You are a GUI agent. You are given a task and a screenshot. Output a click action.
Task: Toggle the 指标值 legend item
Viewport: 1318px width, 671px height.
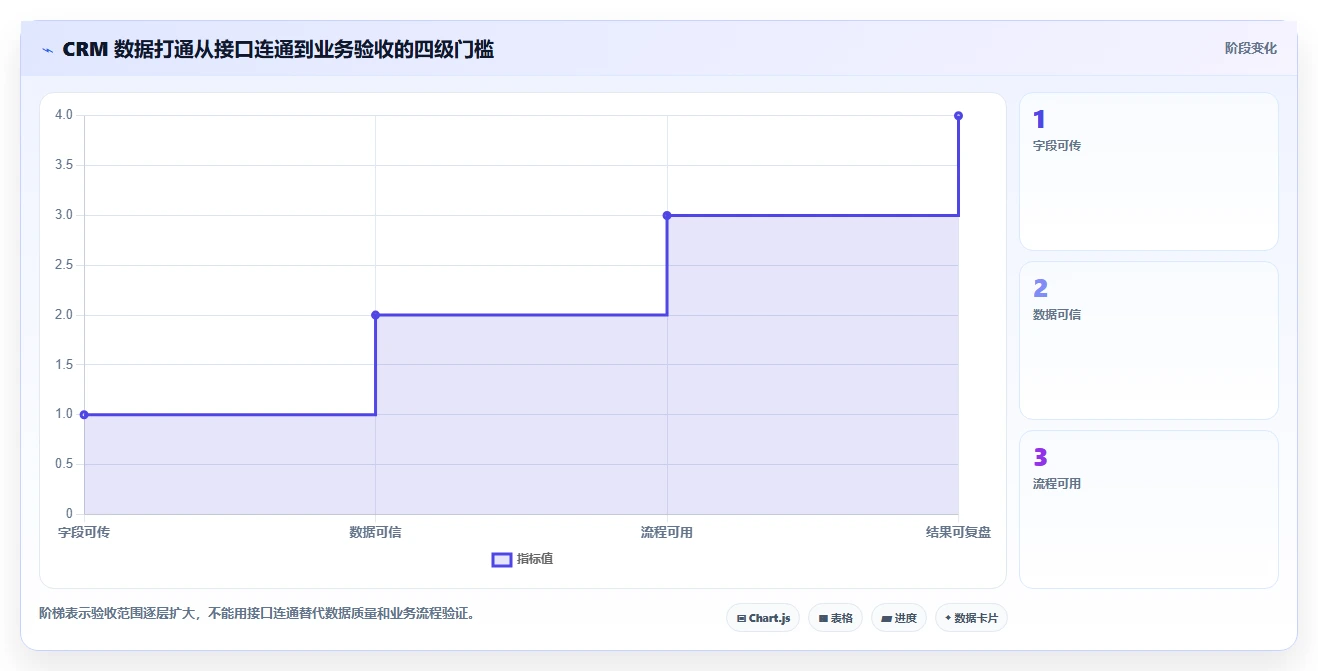point(522,559)
